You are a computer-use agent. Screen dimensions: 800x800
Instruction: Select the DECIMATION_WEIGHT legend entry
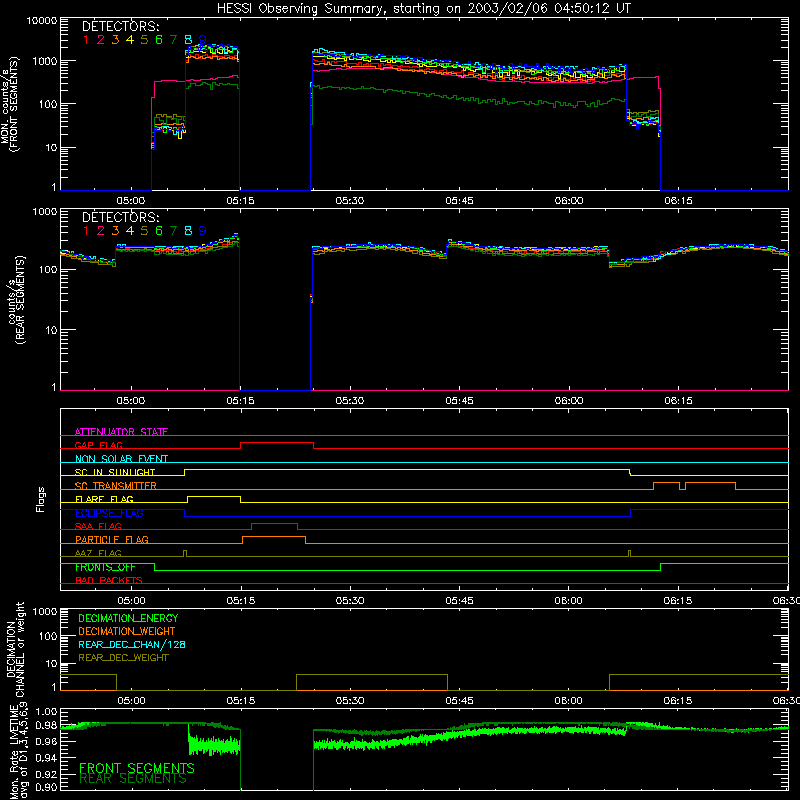[x=127, y=631]
